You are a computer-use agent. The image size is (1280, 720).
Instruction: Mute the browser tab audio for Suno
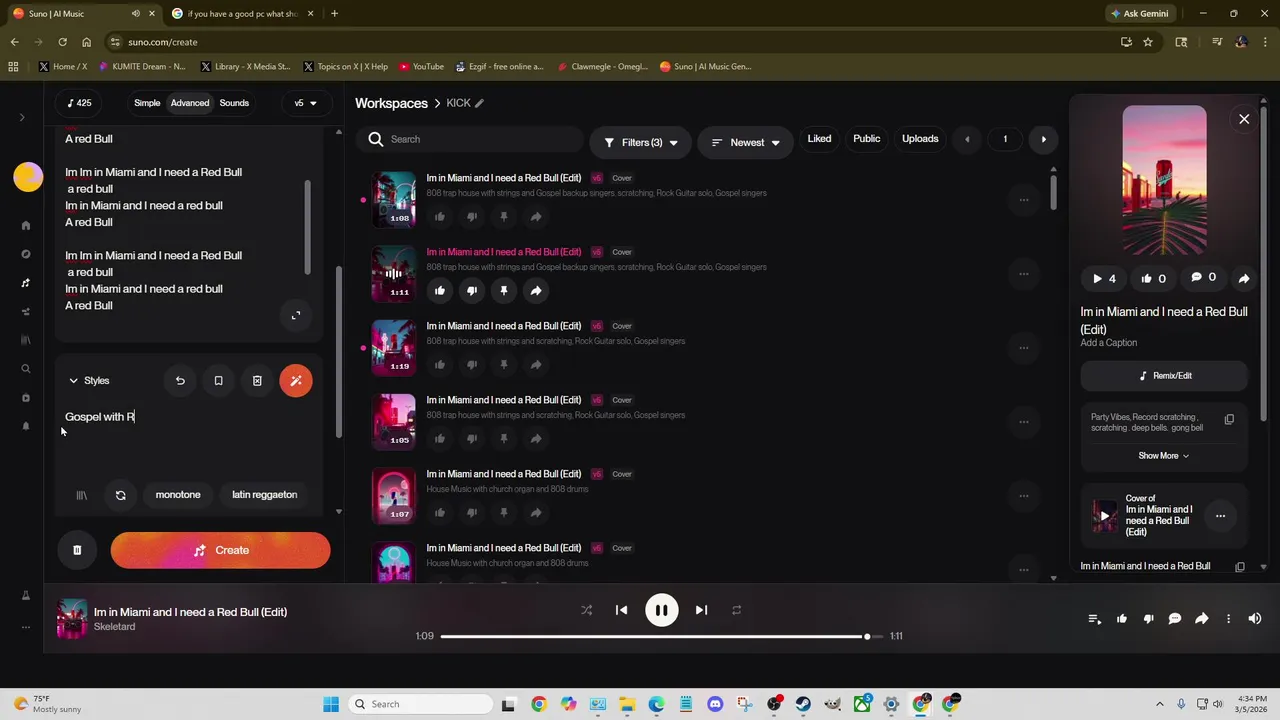tap(135, 14)
